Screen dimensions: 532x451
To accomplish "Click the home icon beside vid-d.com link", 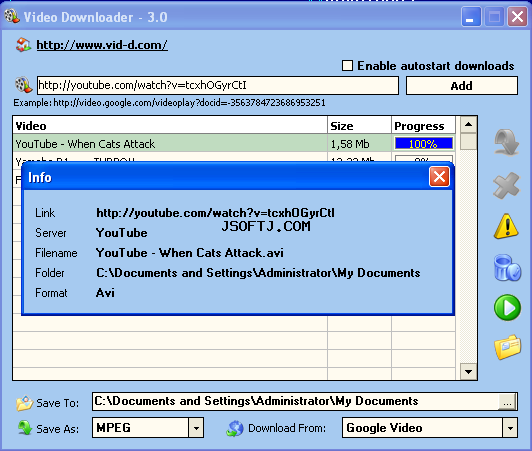I will (23, 45).
